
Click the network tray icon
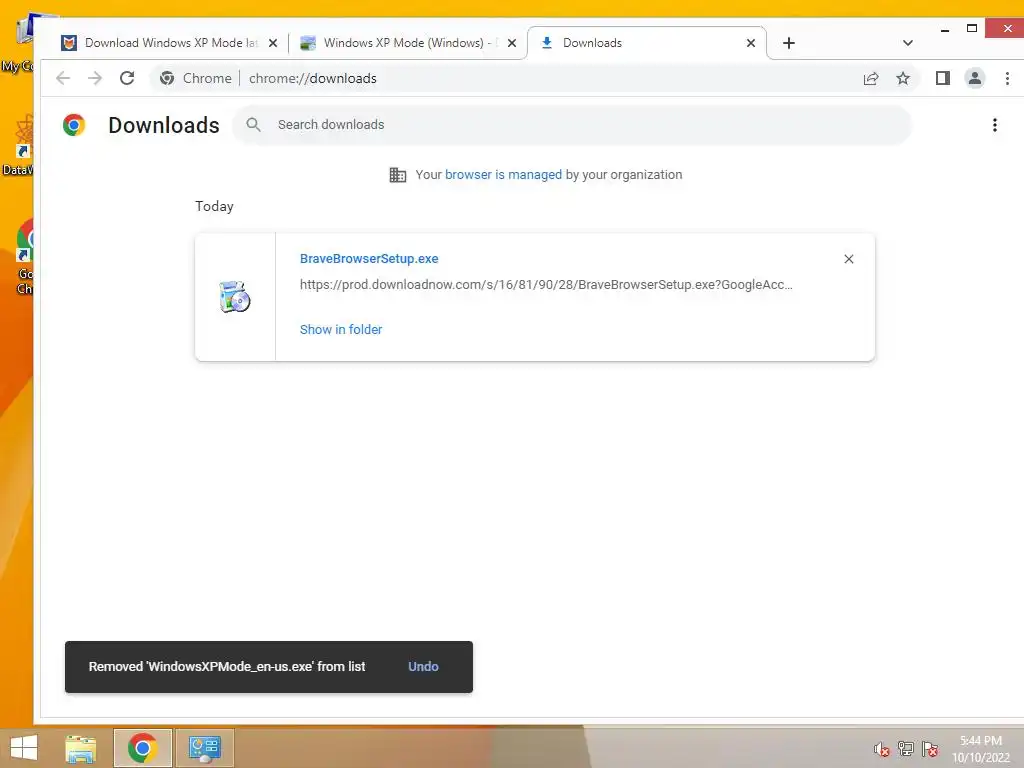[x=906, y=749]
